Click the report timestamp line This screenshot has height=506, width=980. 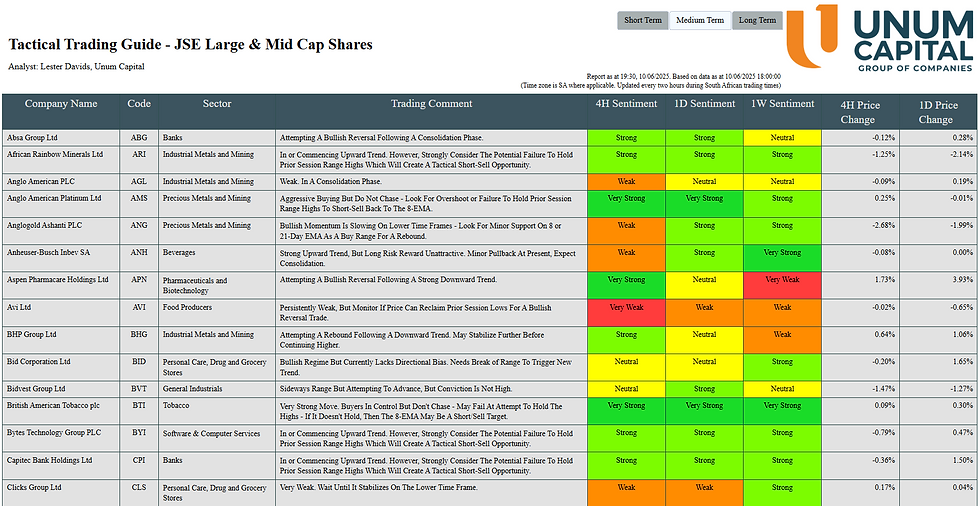[x=684, y=76]
